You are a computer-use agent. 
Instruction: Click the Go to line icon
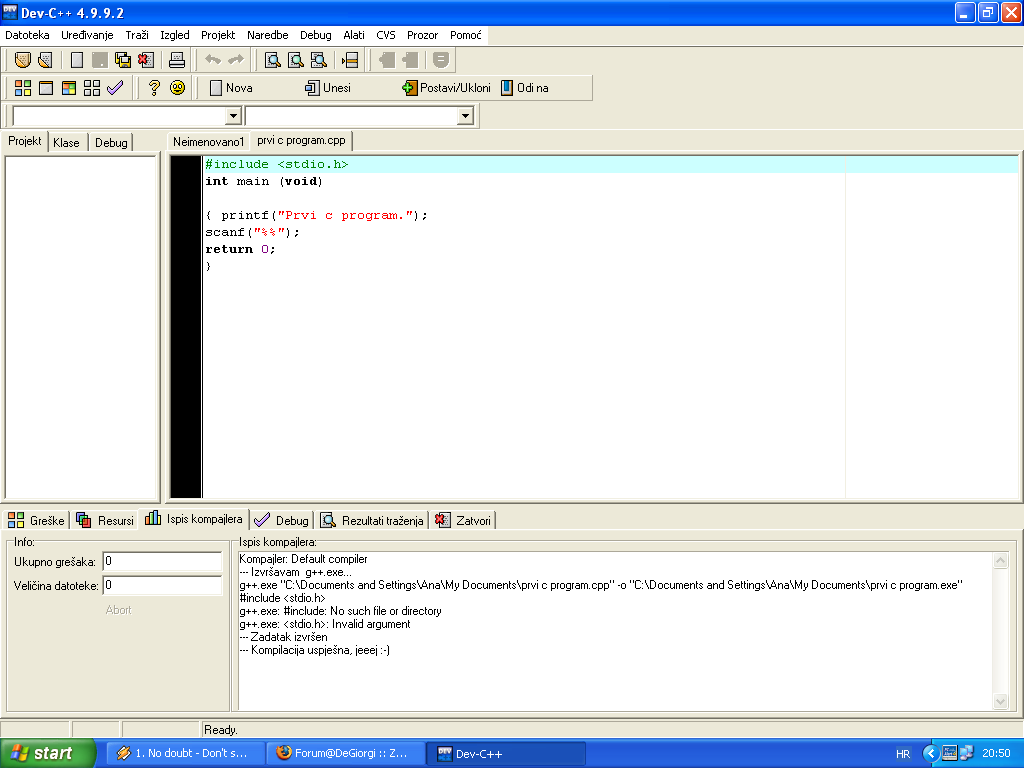[349, 60]
